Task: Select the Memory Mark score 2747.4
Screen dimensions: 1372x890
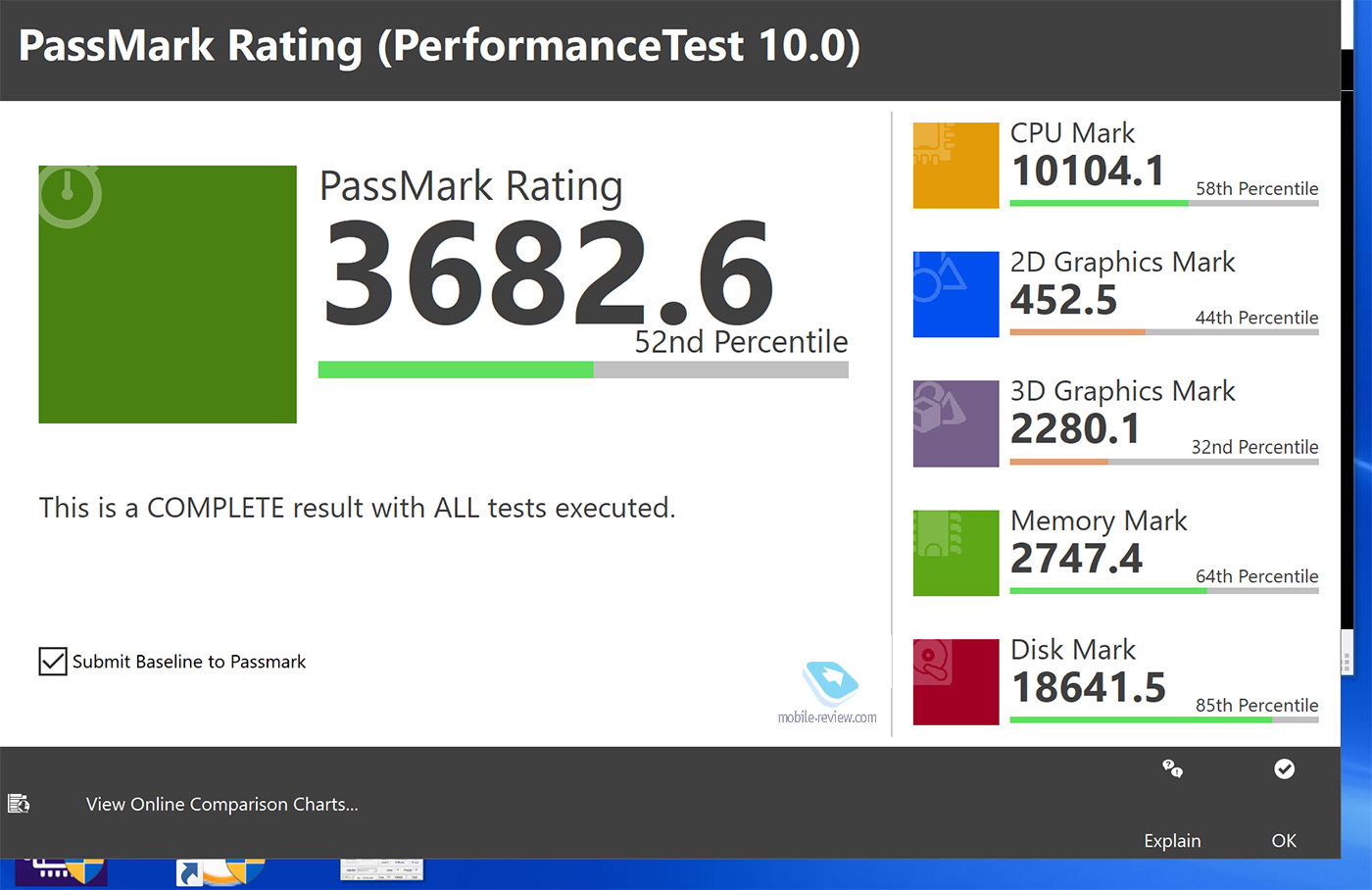Action: point(1076,559)
